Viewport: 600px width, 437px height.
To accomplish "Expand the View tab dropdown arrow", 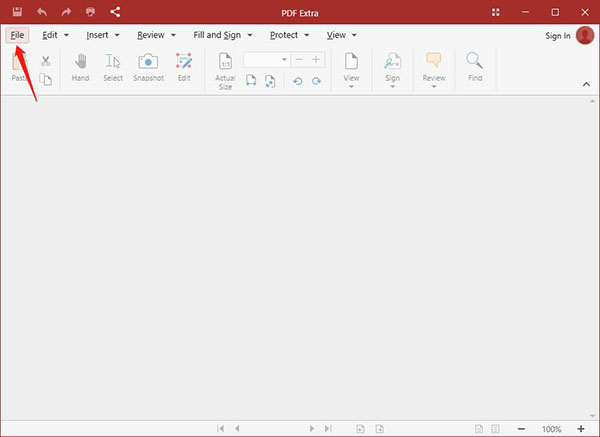I will (354, 35).
